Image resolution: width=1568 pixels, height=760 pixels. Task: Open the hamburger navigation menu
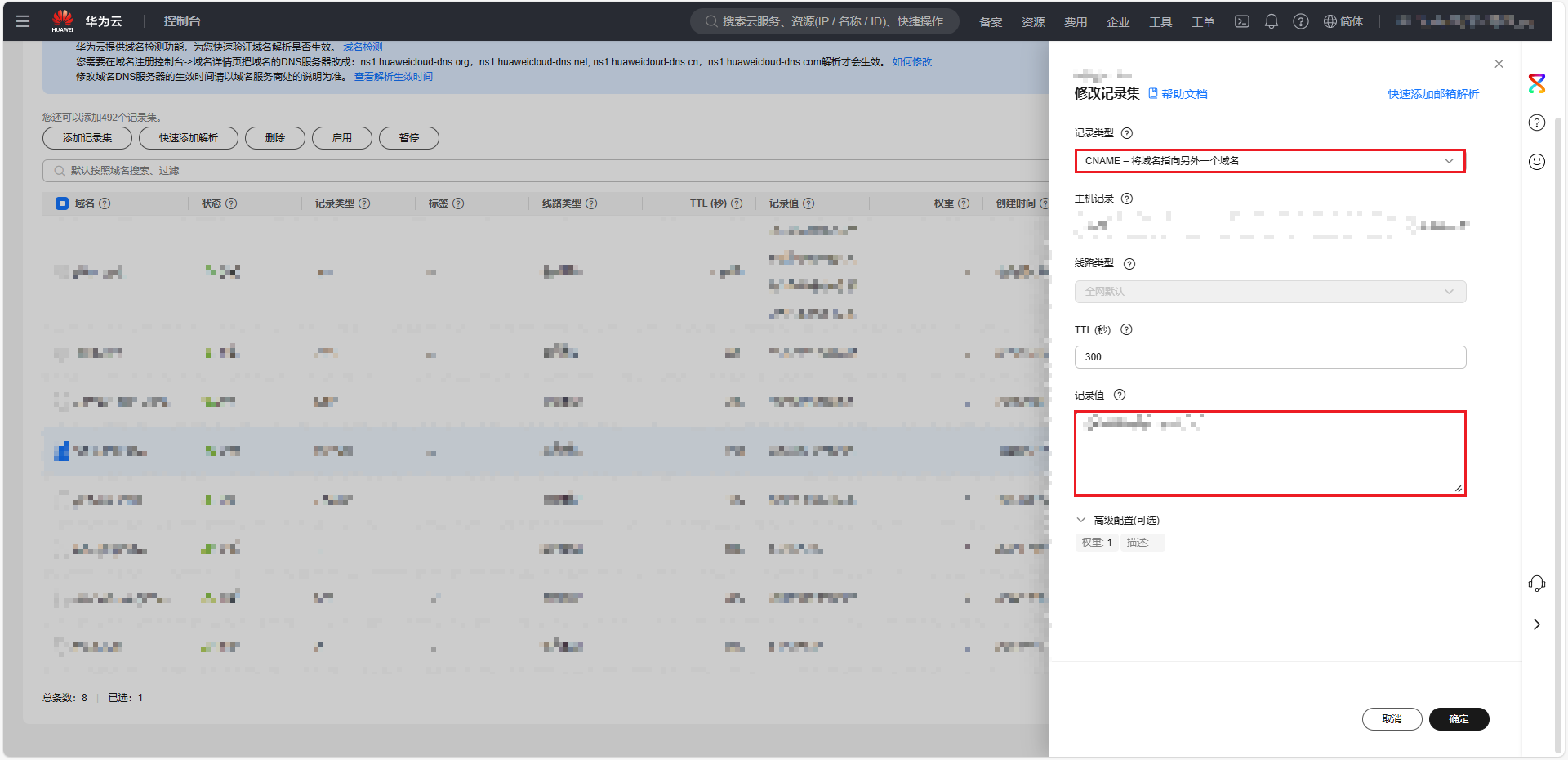pos(22,21)
